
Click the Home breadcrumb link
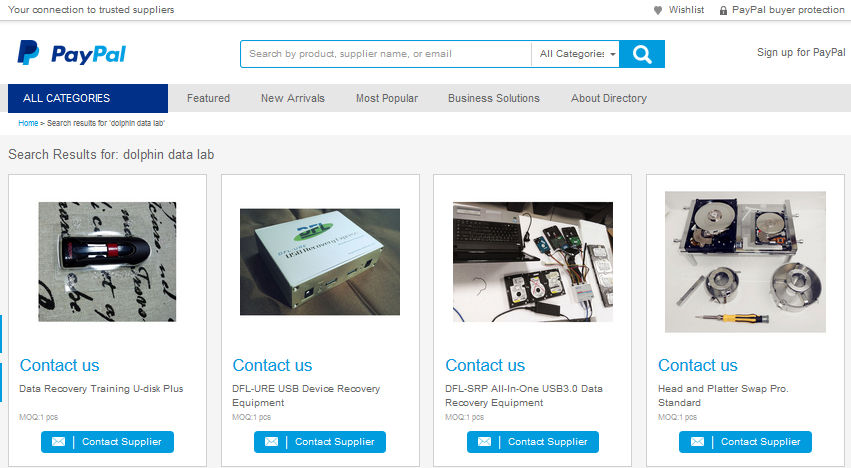point(28,123)
